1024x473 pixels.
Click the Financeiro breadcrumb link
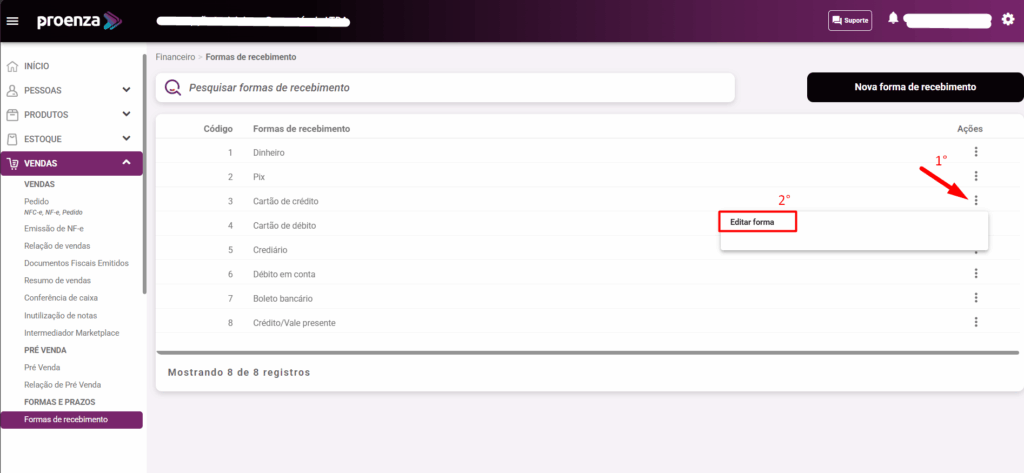(x=175, y=57)
